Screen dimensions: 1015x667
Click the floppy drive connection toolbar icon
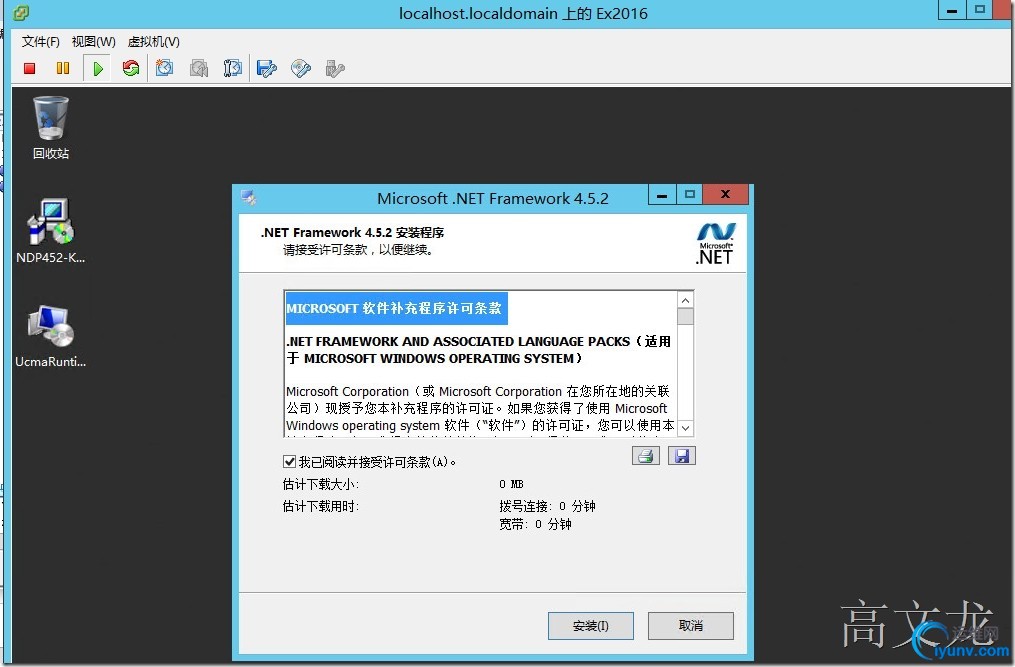point(267,68)
